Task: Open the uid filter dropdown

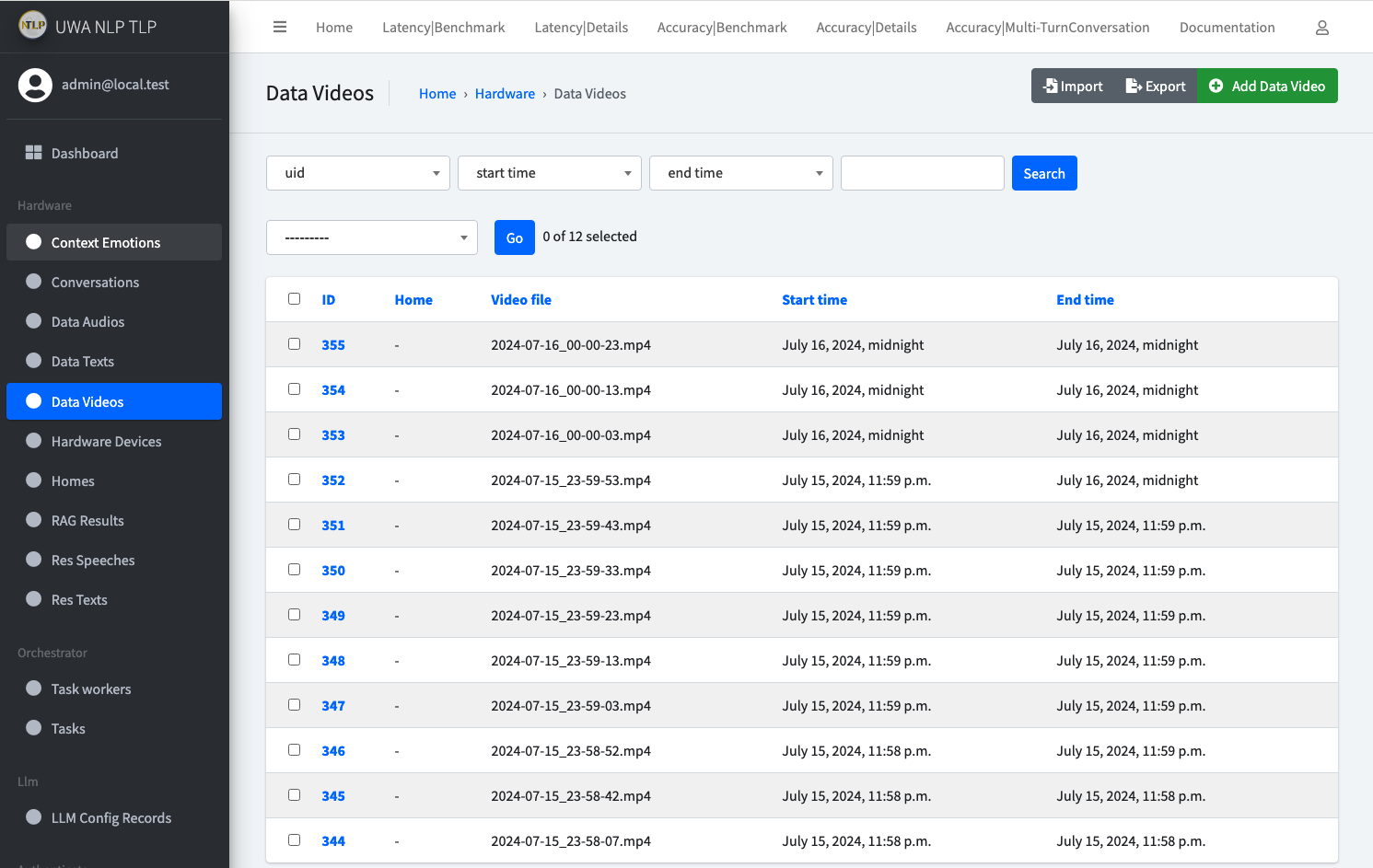Action: point(358,173)
